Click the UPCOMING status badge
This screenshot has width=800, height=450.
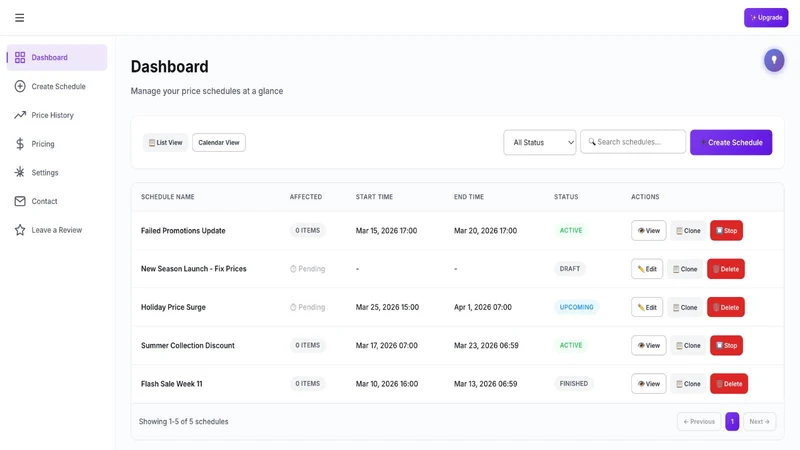point(577,307)
